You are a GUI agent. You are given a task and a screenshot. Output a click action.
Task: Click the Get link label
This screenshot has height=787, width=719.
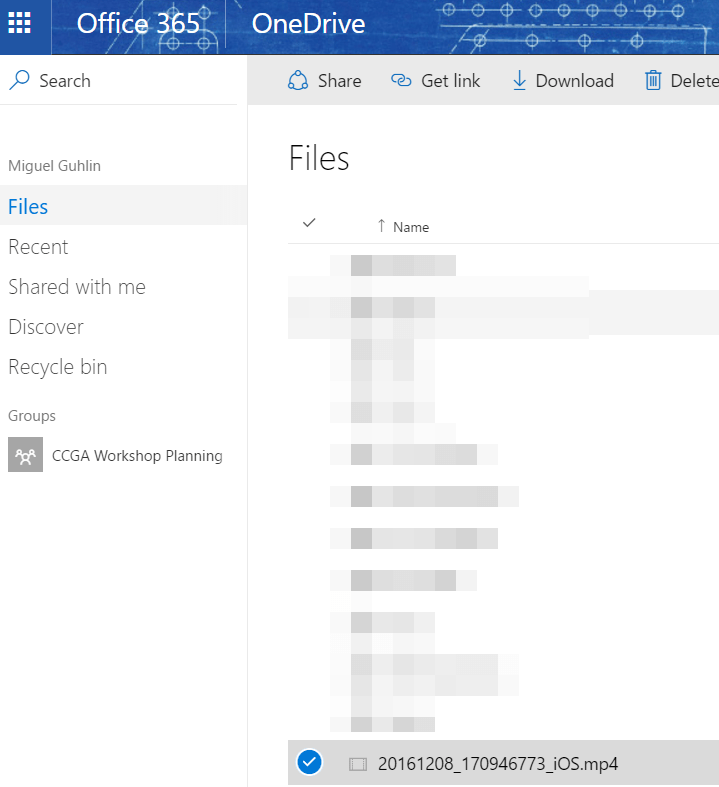pos(451,81)
